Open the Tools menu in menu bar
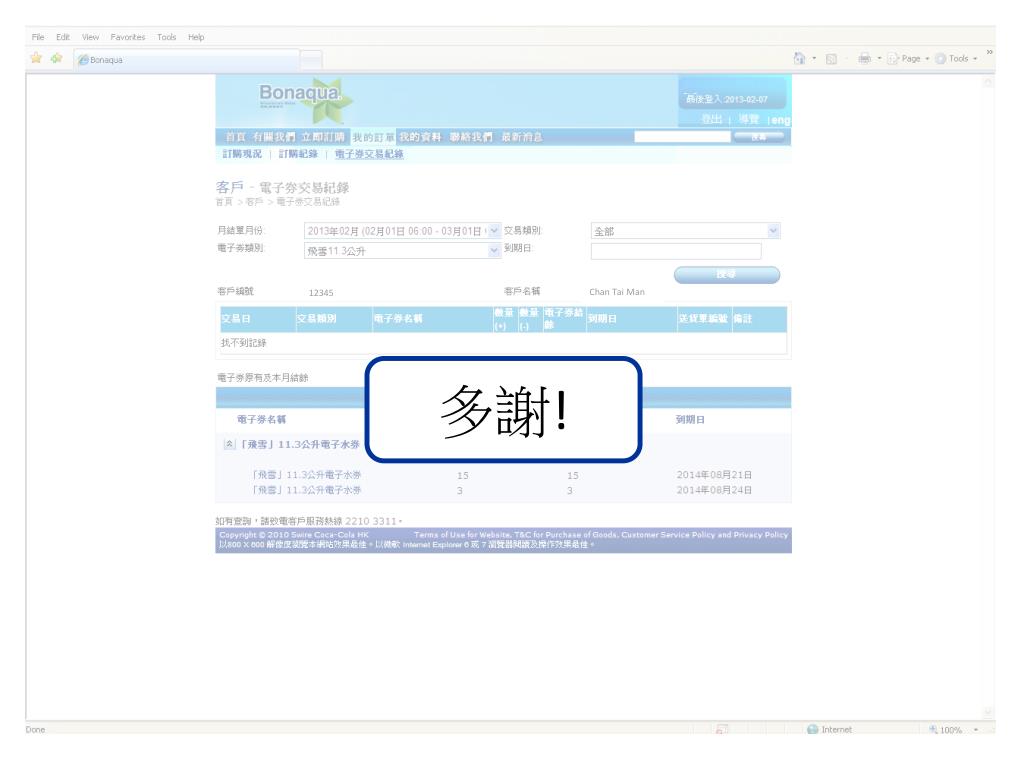The height and width of the screenshot is (768, 1024). coord(167,37)
